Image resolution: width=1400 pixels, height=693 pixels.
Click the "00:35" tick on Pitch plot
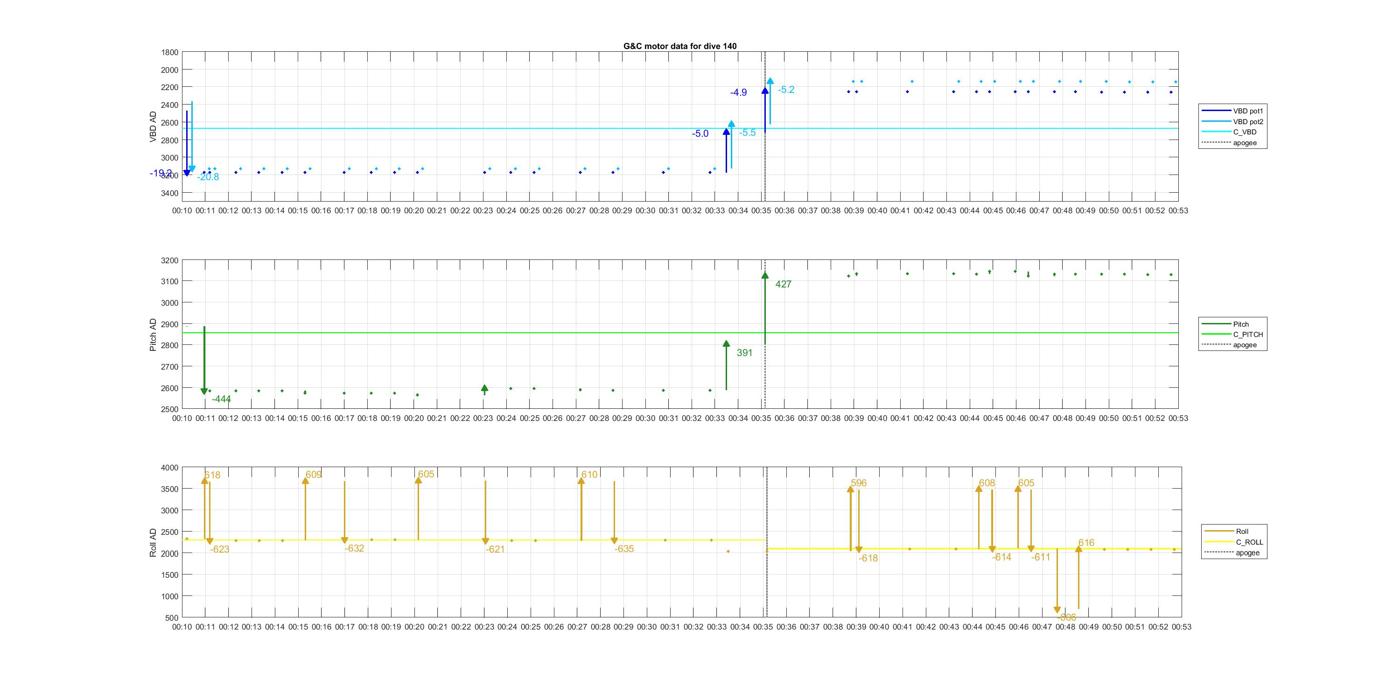point(761,418)
